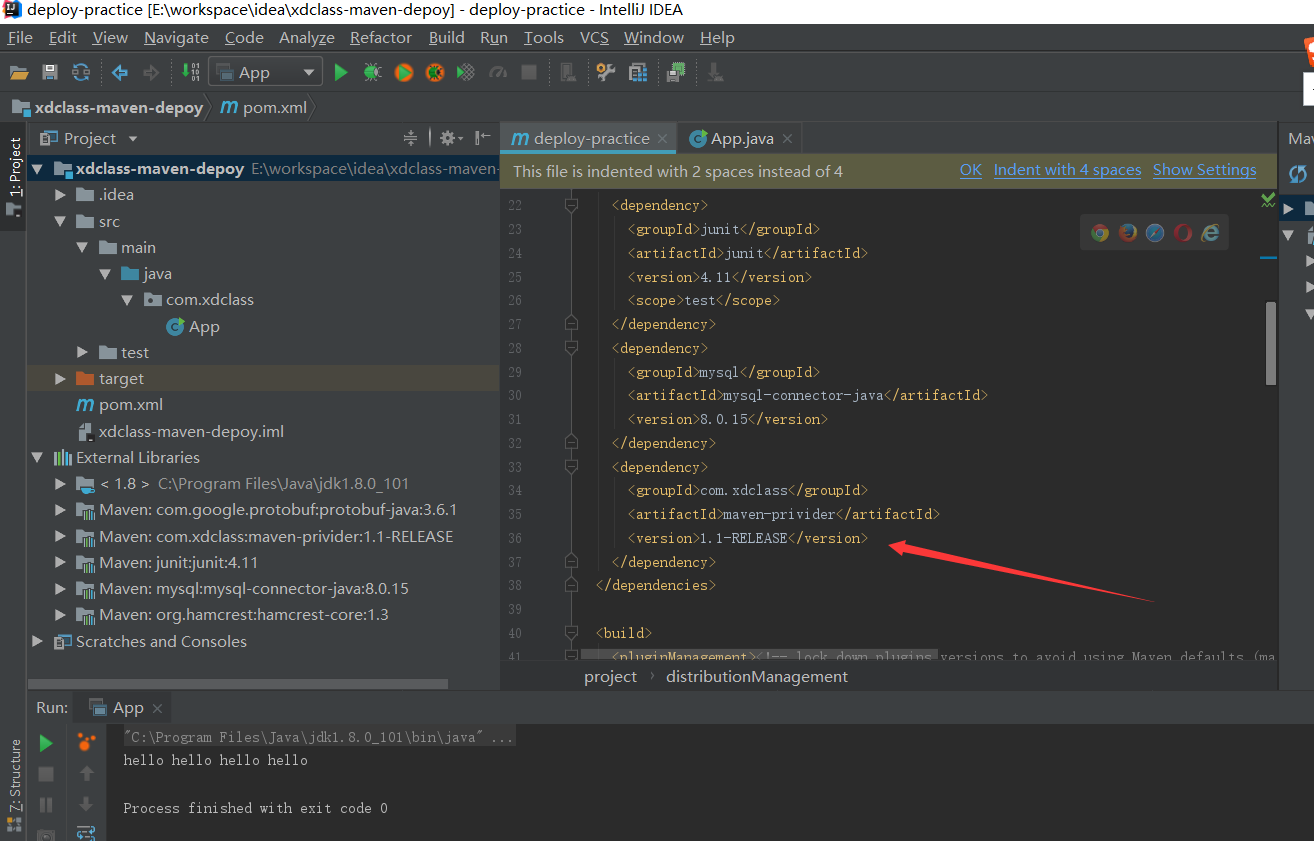1314x841 pixels.
Task: Run App with coverage icon
Action: pyautogui.click(x=404, y=72)
